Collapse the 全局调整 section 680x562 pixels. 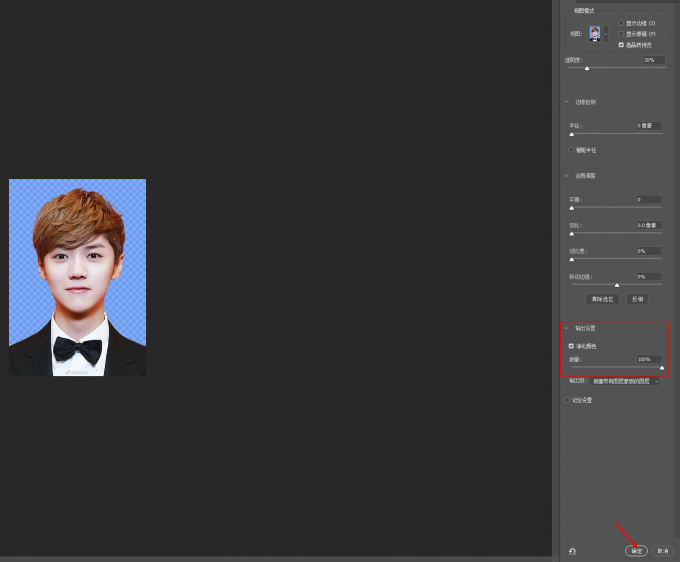pos(566,176)
